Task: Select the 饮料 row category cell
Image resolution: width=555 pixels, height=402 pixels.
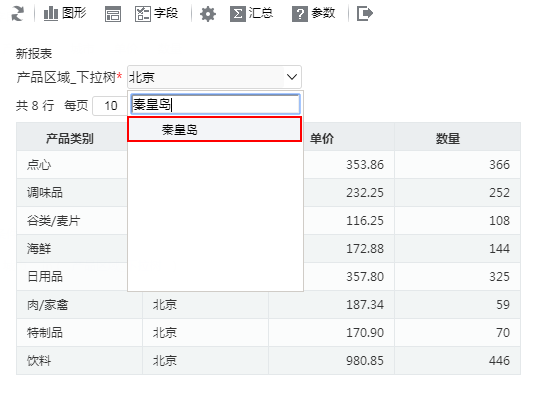Action: (x=79, y=361)
